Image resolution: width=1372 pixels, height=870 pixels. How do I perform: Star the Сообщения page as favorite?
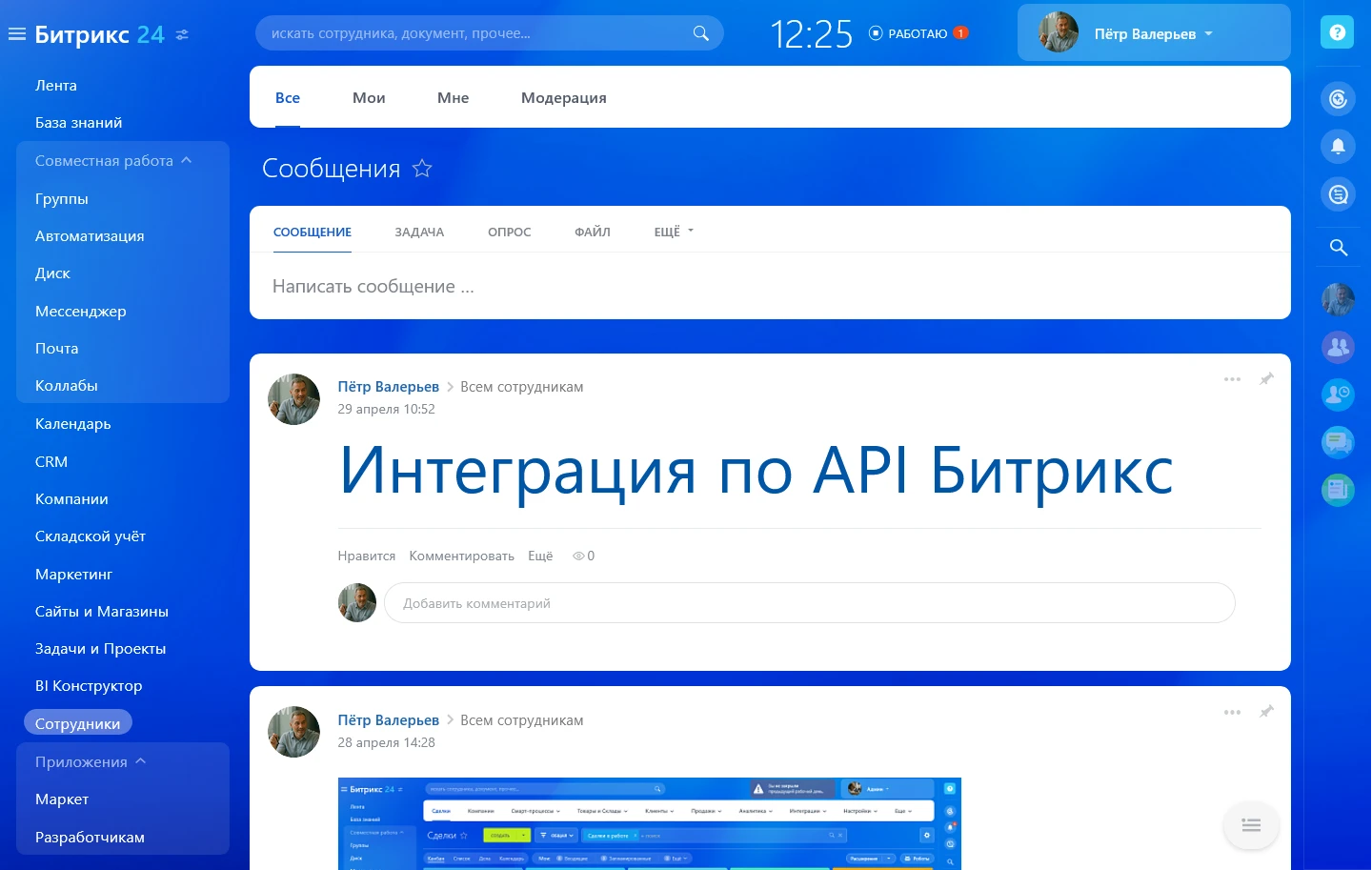pyautogui.click(x=422, y=168)
